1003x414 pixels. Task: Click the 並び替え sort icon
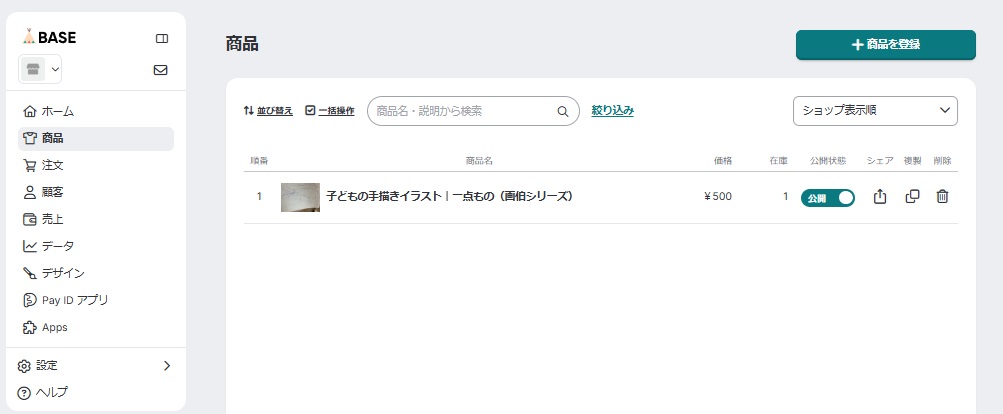249,111
